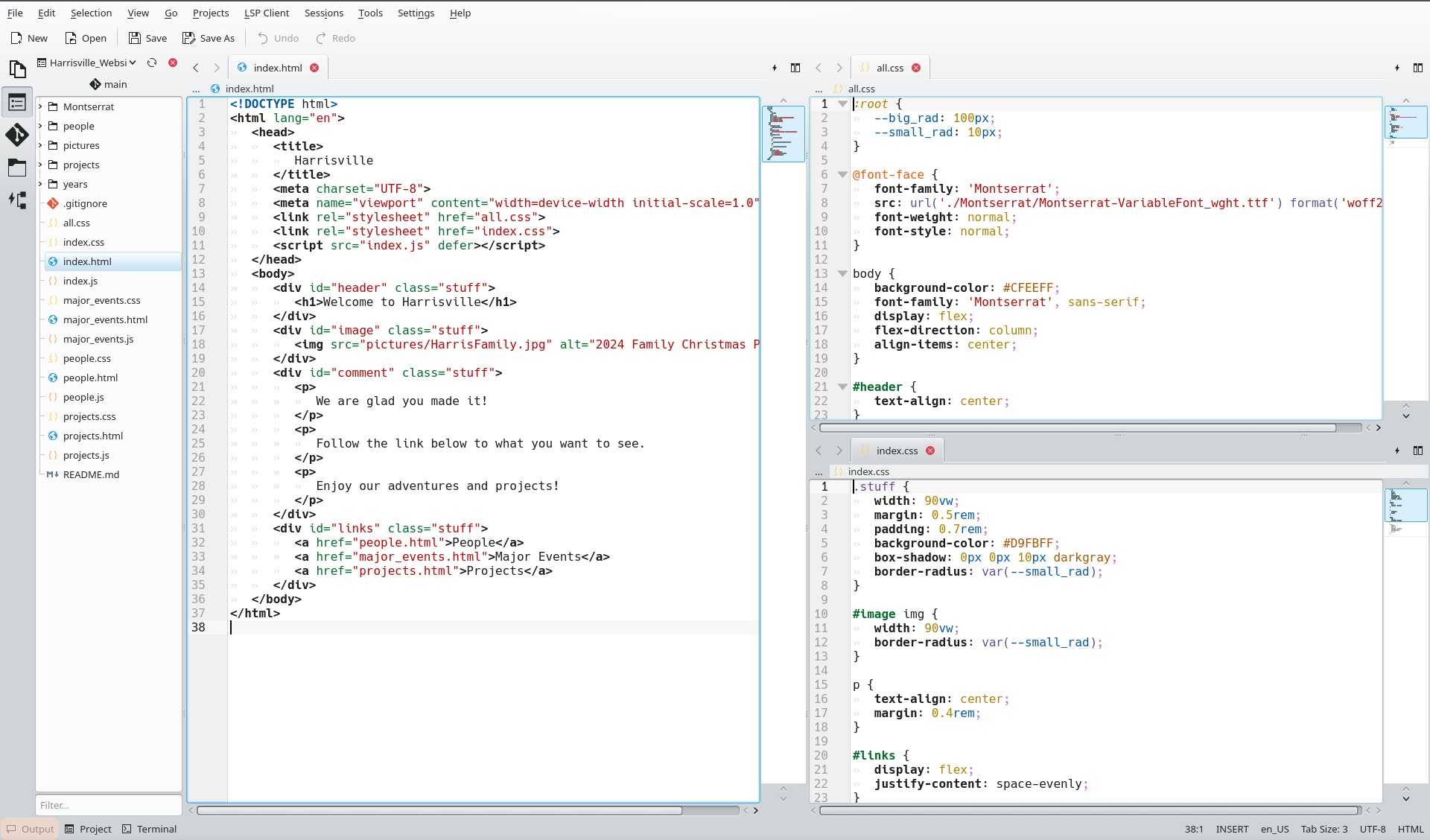
Task: Switch to the all.css tab
Action: [890, 68]
